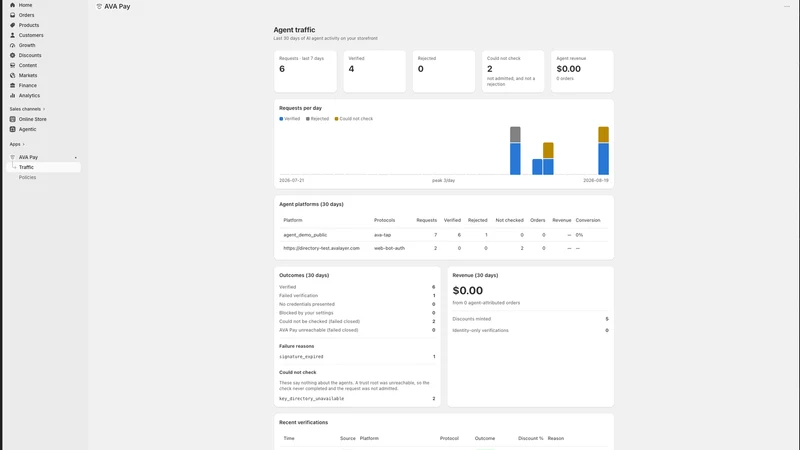Click the agent_demo_public platform row
The image size is (800, 450).
(x=444, y=235)
